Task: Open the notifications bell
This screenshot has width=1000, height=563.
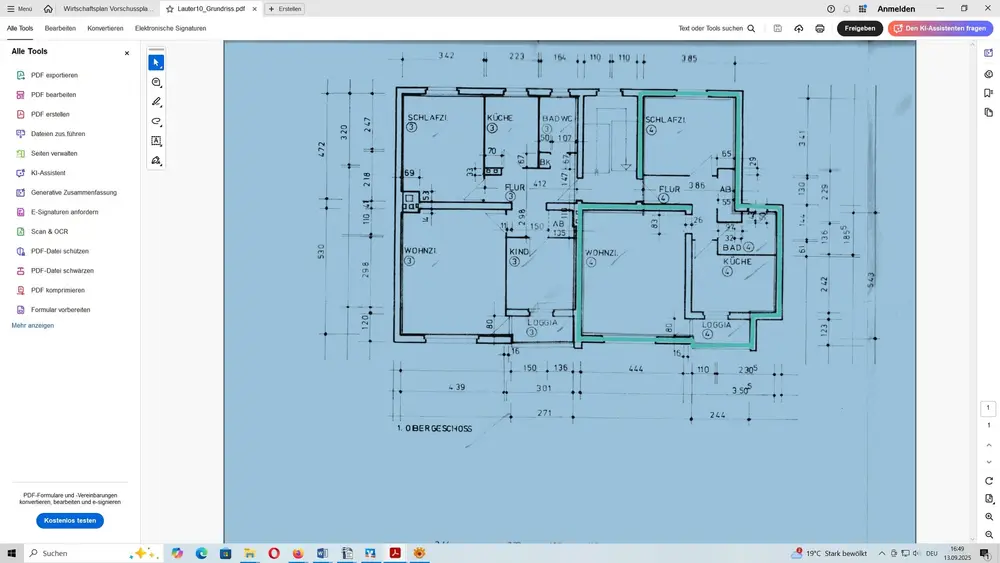Action: point(846,9)
